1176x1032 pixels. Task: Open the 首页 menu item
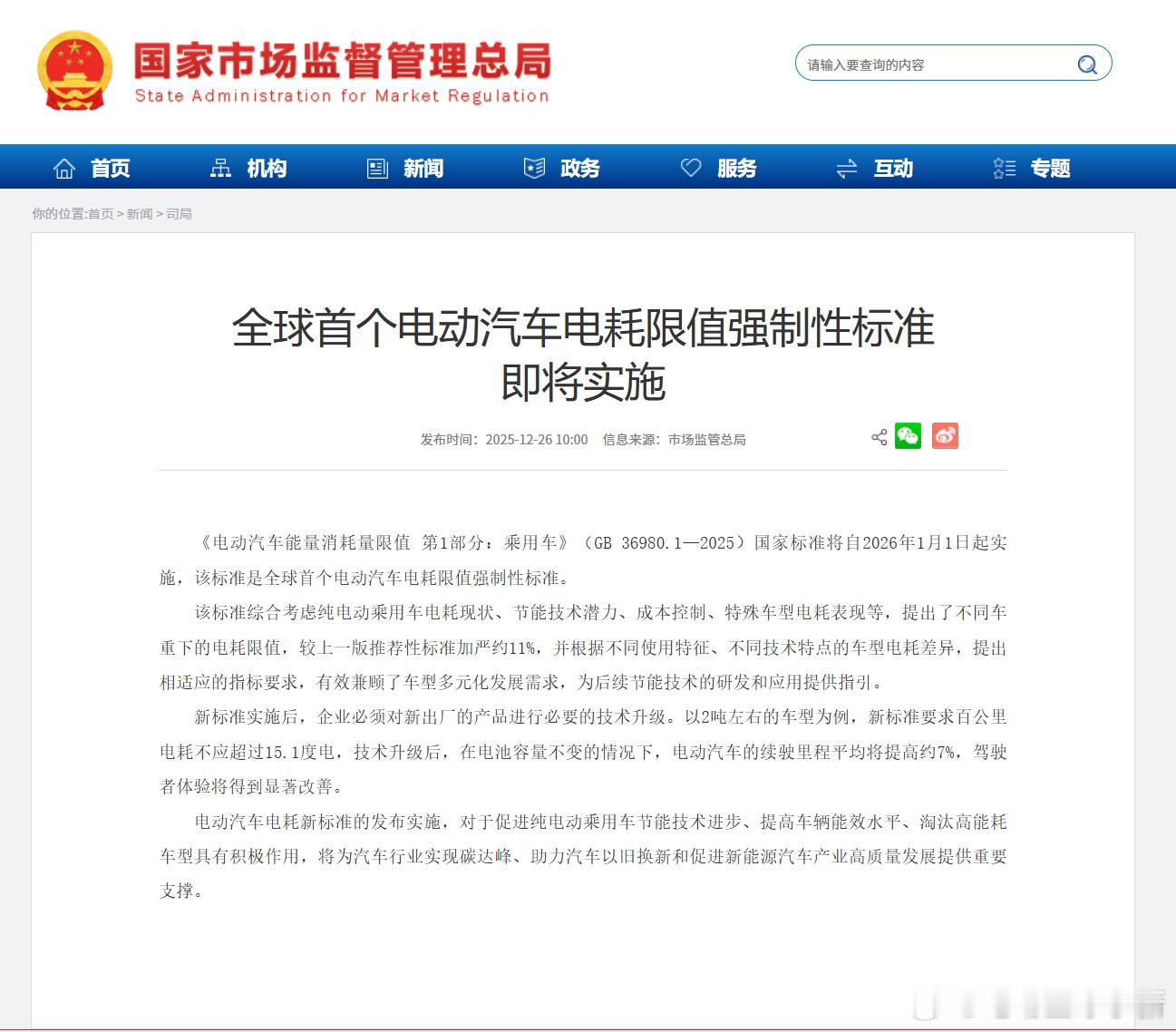(110, 168)
